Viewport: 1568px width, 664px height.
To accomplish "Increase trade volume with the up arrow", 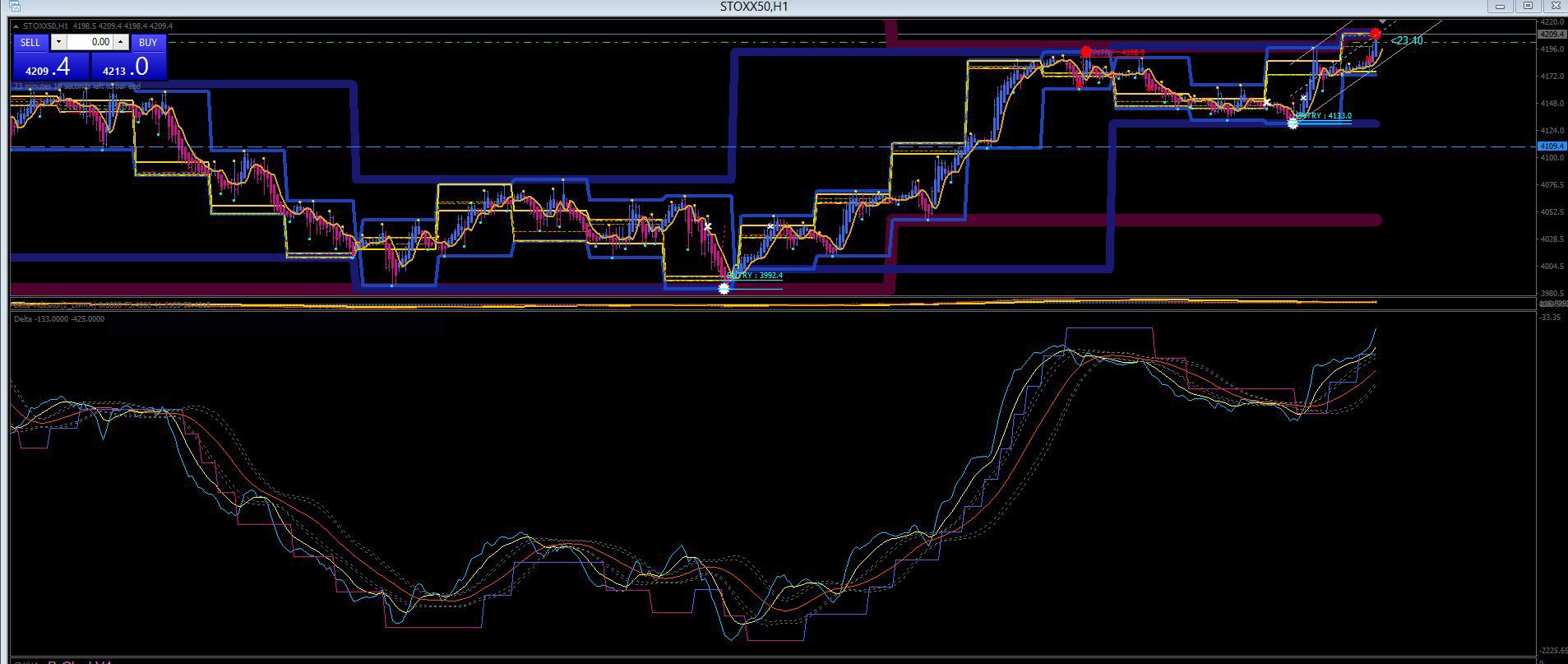I will pos(121,42).
